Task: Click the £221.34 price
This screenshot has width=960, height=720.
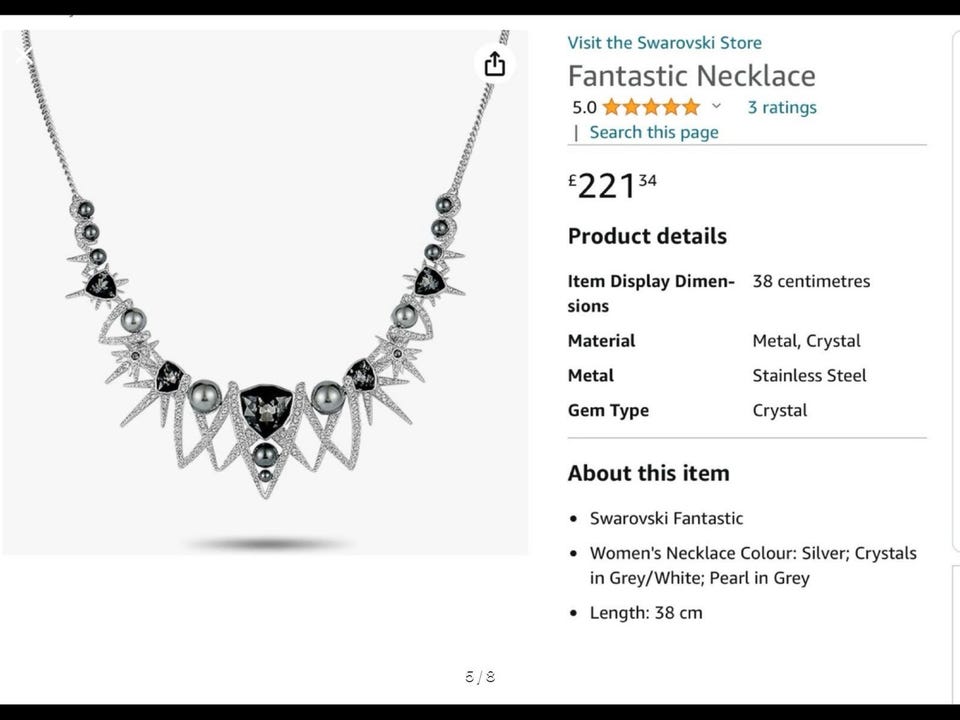Action: click(x=612, y=186)
